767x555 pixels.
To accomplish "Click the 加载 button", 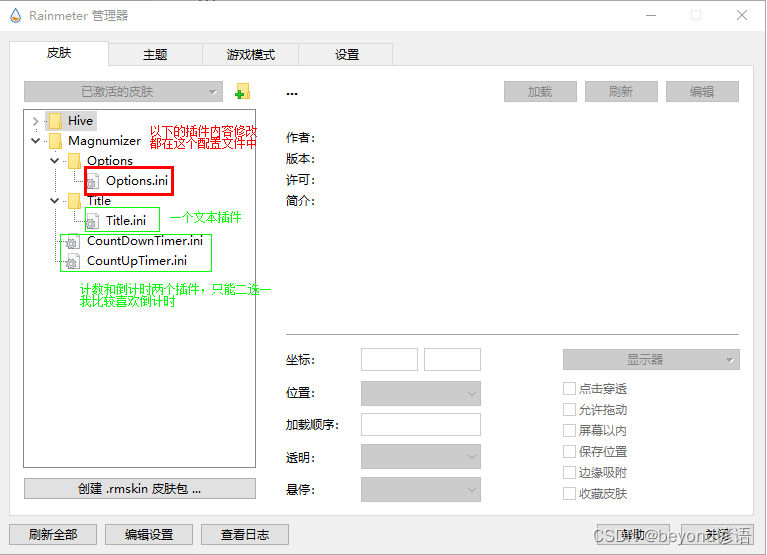I will 540,91.
